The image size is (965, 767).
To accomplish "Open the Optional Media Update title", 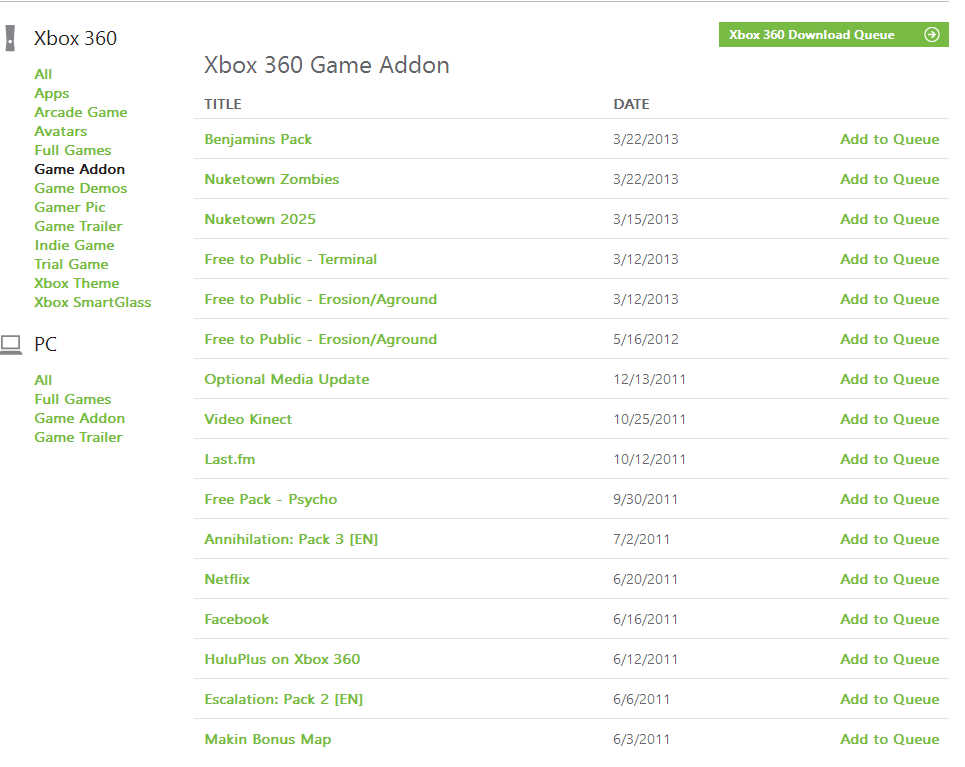I will pos(287,380).
